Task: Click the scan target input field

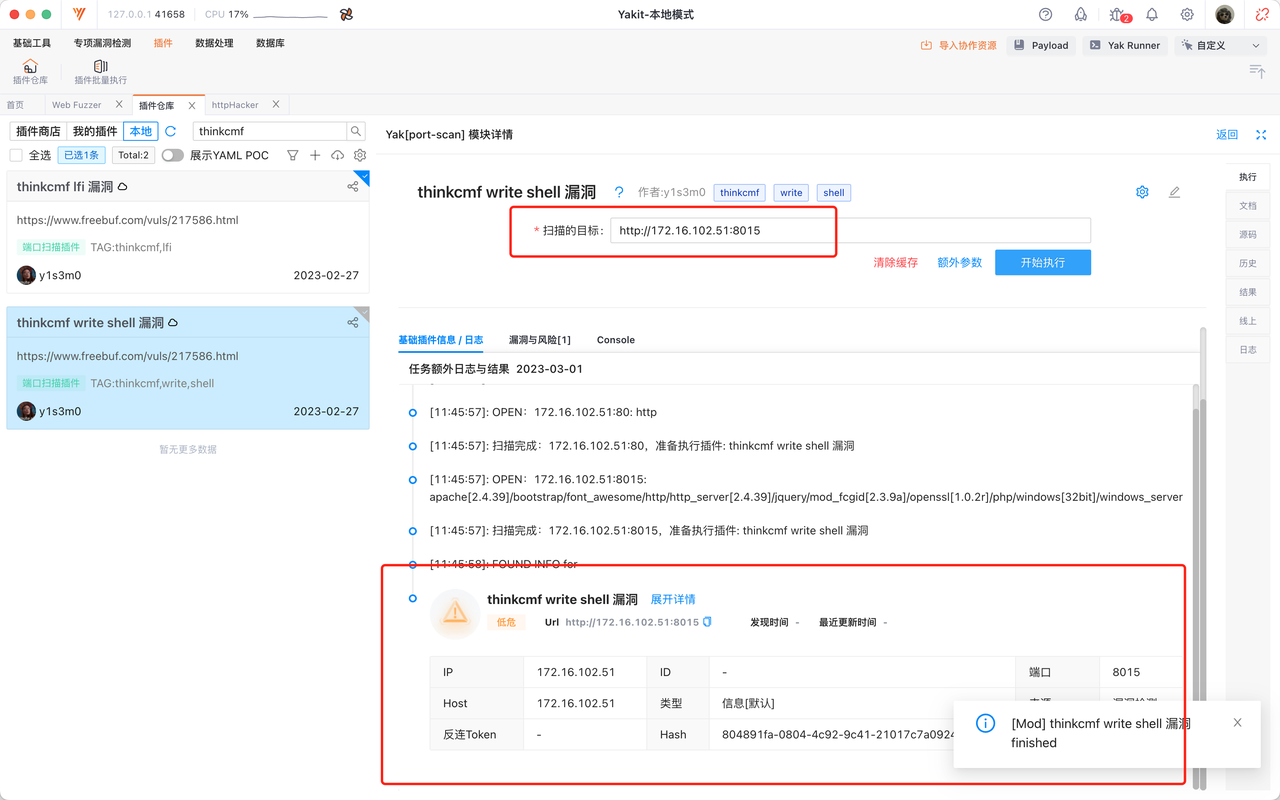Action: pos(850,230)
